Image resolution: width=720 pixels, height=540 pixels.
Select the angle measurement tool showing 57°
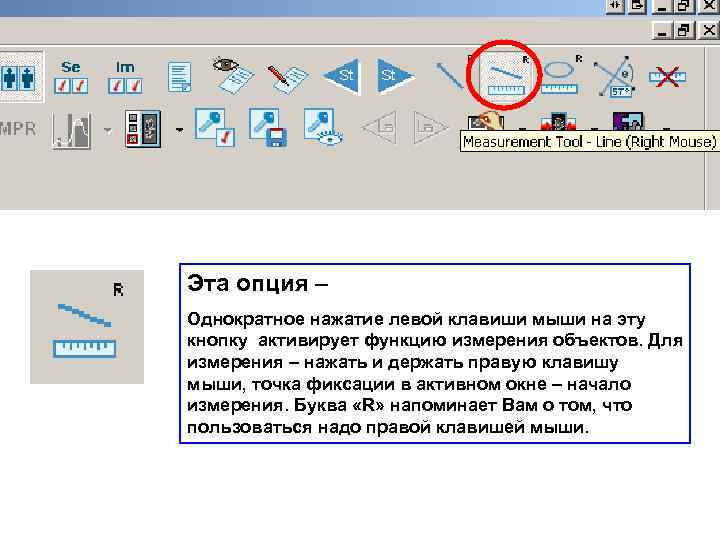[x=614, y=77]
